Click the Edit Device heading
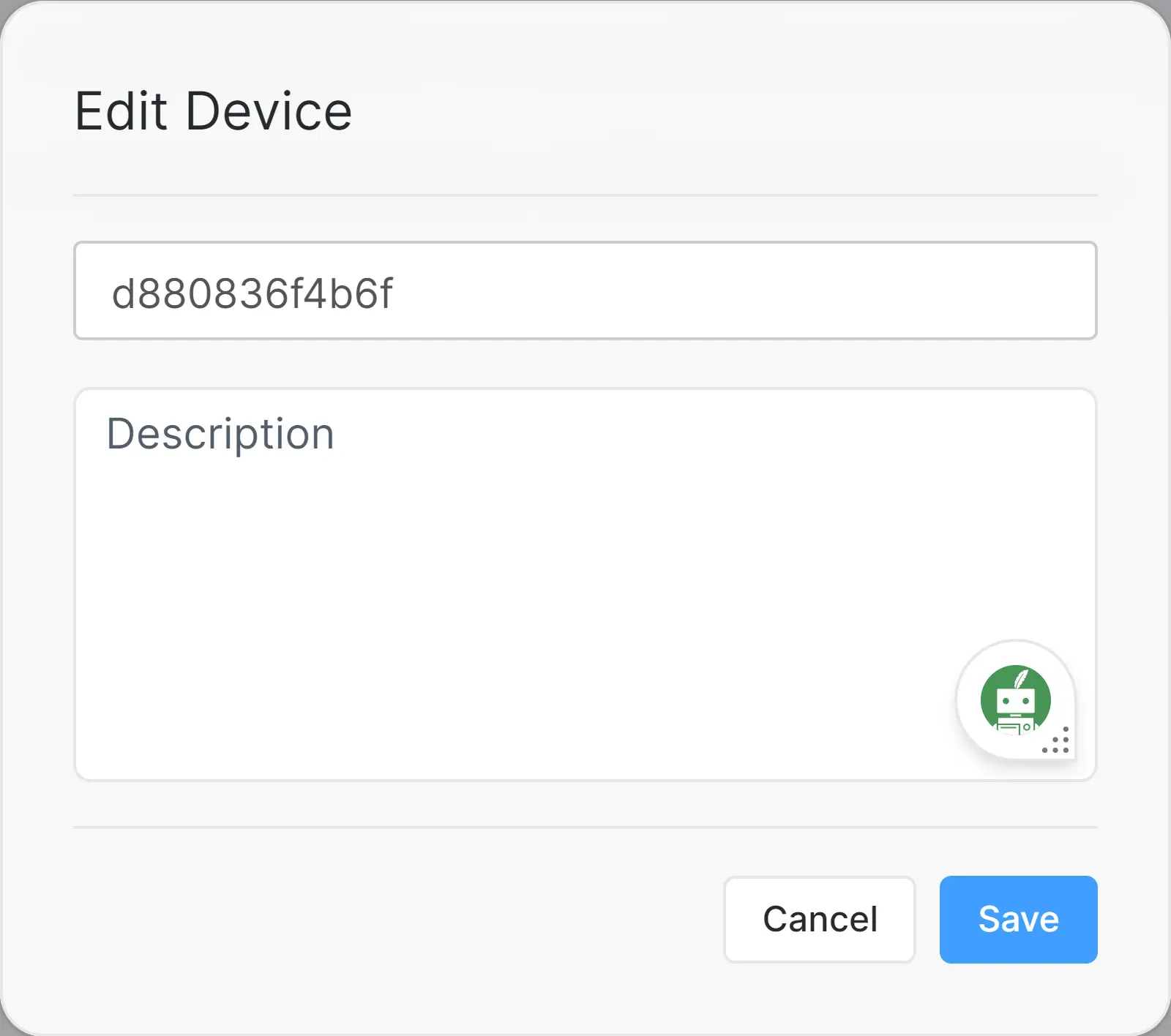The image size is (1171, 1036). (x=213, y=111)
